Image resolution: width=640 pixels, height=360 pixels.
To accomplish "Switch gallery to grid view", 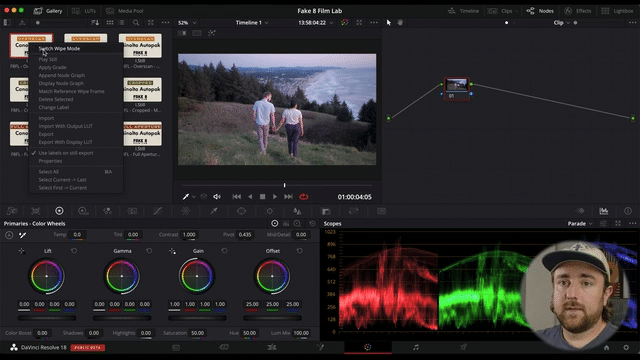I will point(110,23).
